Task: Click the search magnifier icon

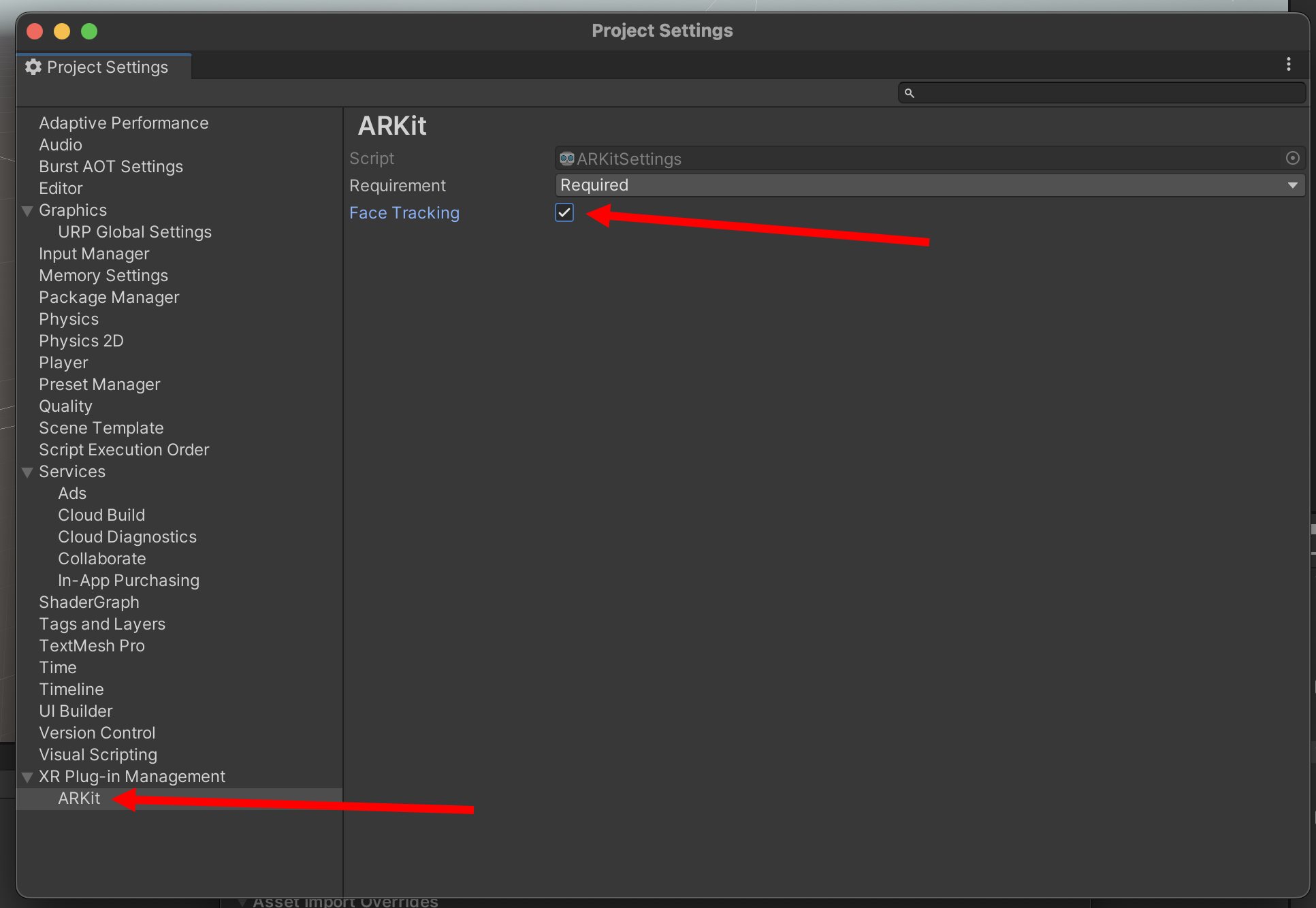Action: click(909, 93)
